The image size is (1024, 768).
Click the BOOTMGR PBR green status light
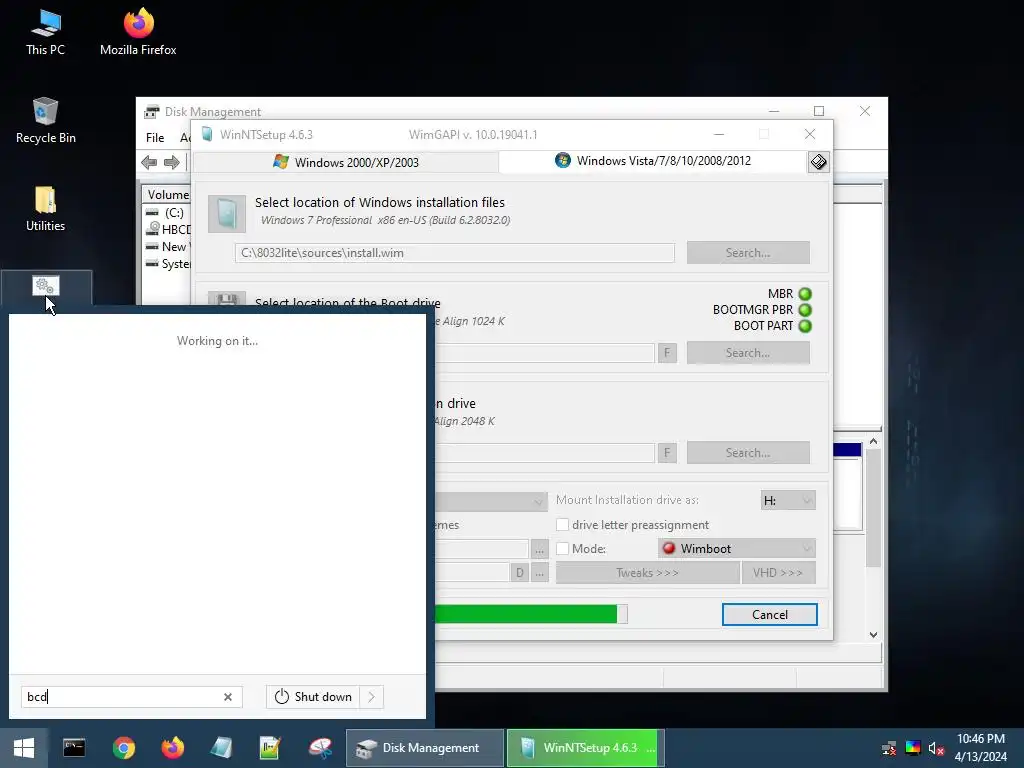point(805,310)
